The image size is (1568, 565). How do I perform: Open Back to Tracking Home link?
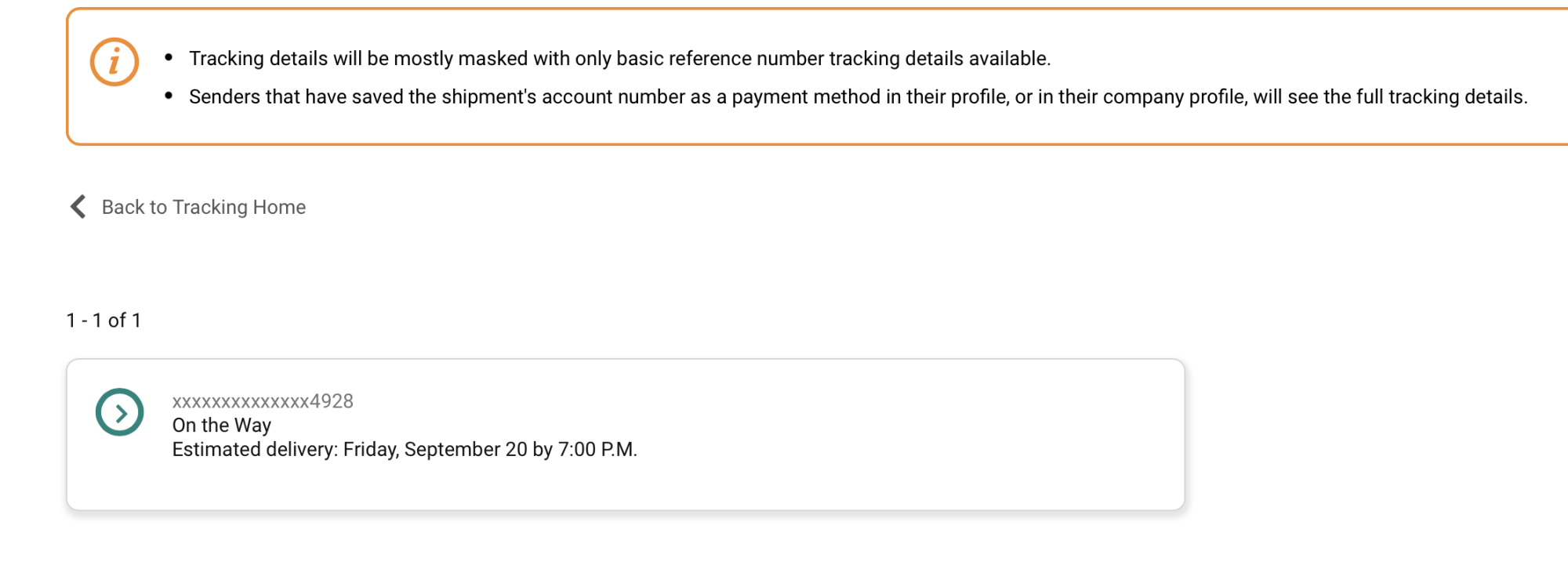pyautogui.click(x=203, y=207)
